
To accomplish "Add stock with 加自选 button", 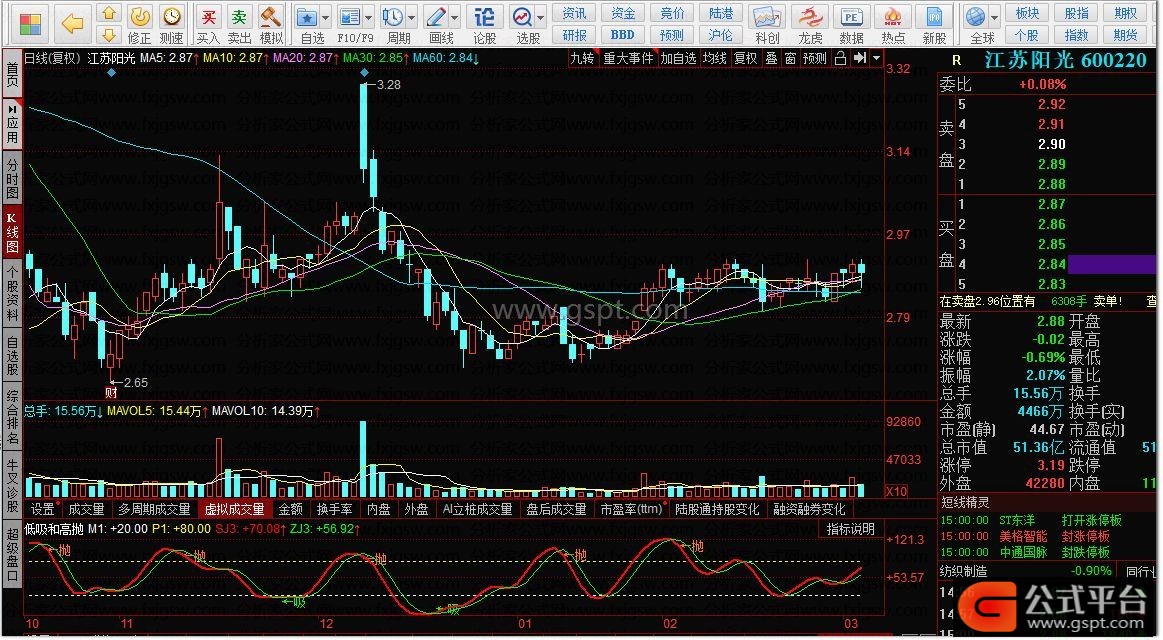I will click(679, 58).
